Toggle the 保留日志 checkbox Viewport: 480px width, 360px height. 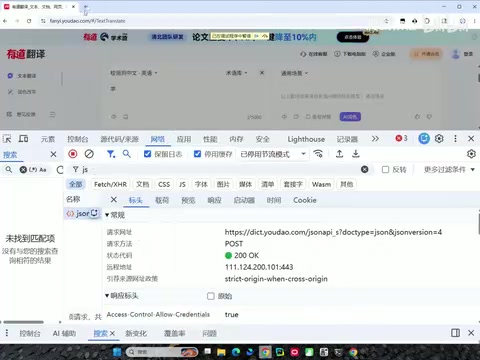(147, 154)
